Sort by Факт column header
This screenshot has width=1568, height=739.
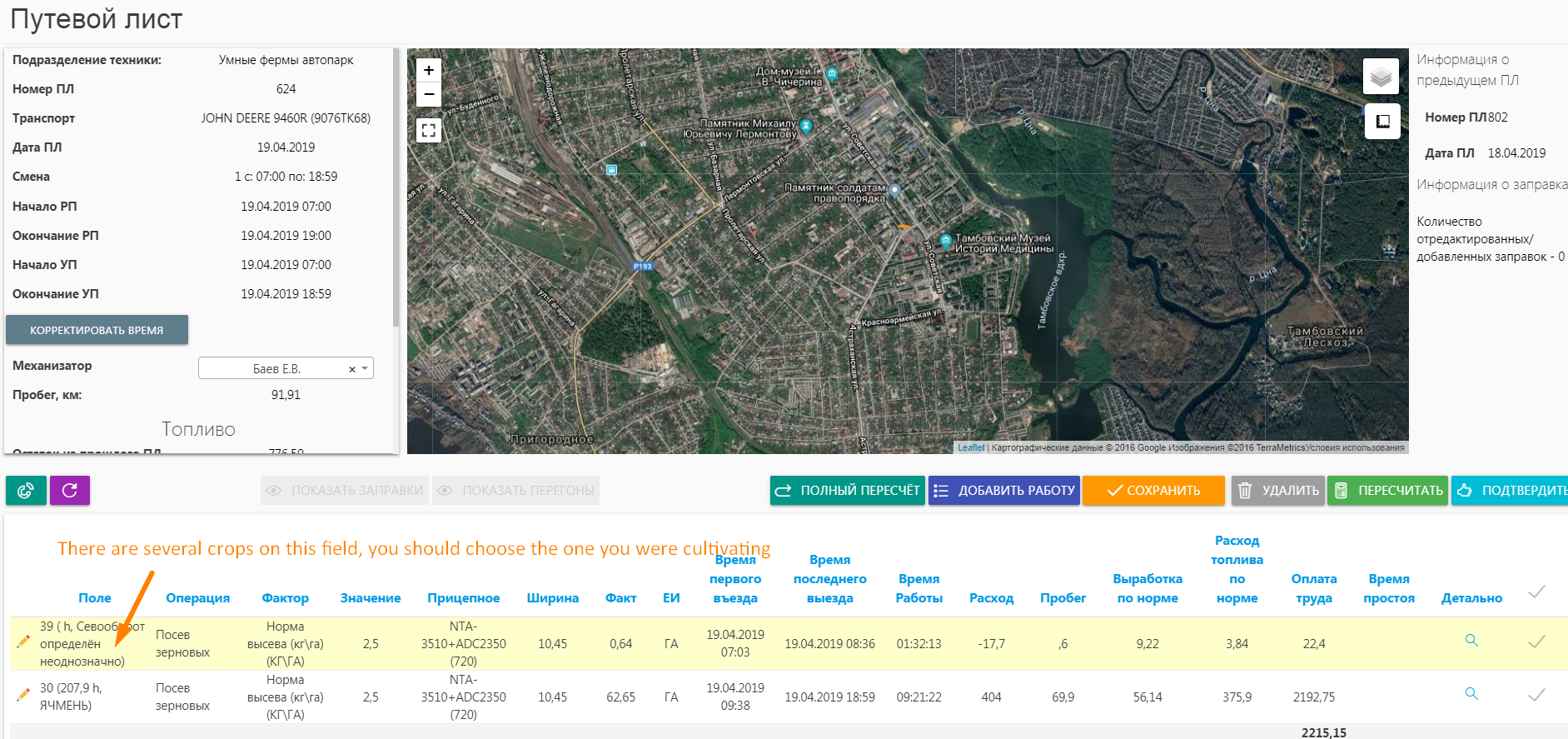tap(621, 598)
